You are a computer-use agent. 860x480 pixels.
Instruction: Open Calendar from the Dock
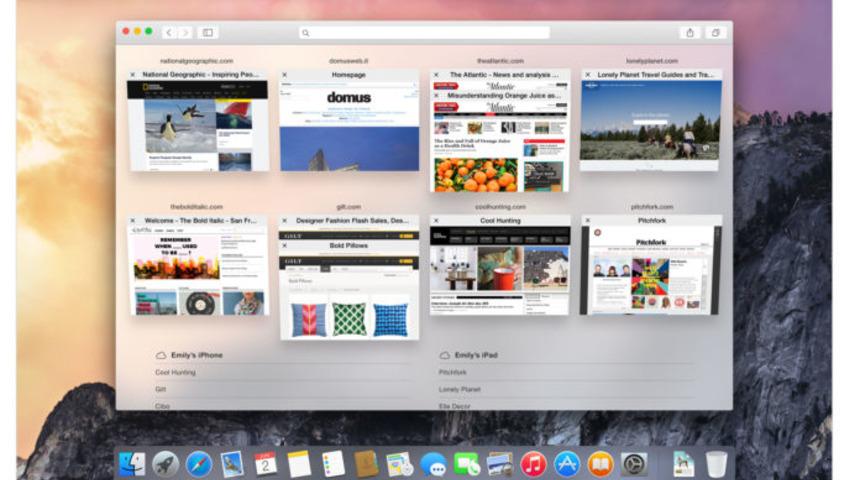[265, 464]
